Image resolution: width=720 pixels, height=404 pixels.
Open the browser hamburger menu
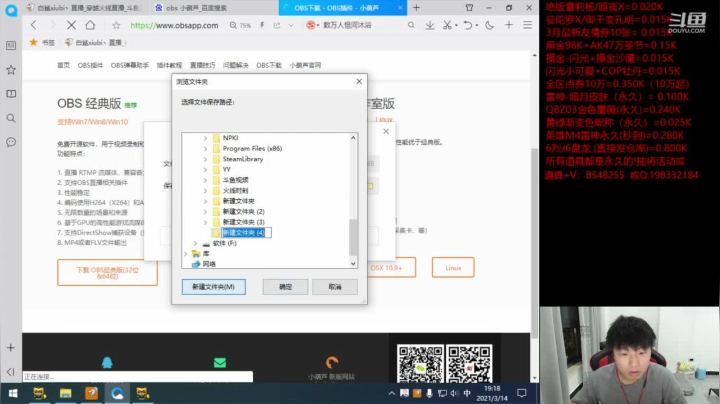pyautogui.click(x=528, y=25)
